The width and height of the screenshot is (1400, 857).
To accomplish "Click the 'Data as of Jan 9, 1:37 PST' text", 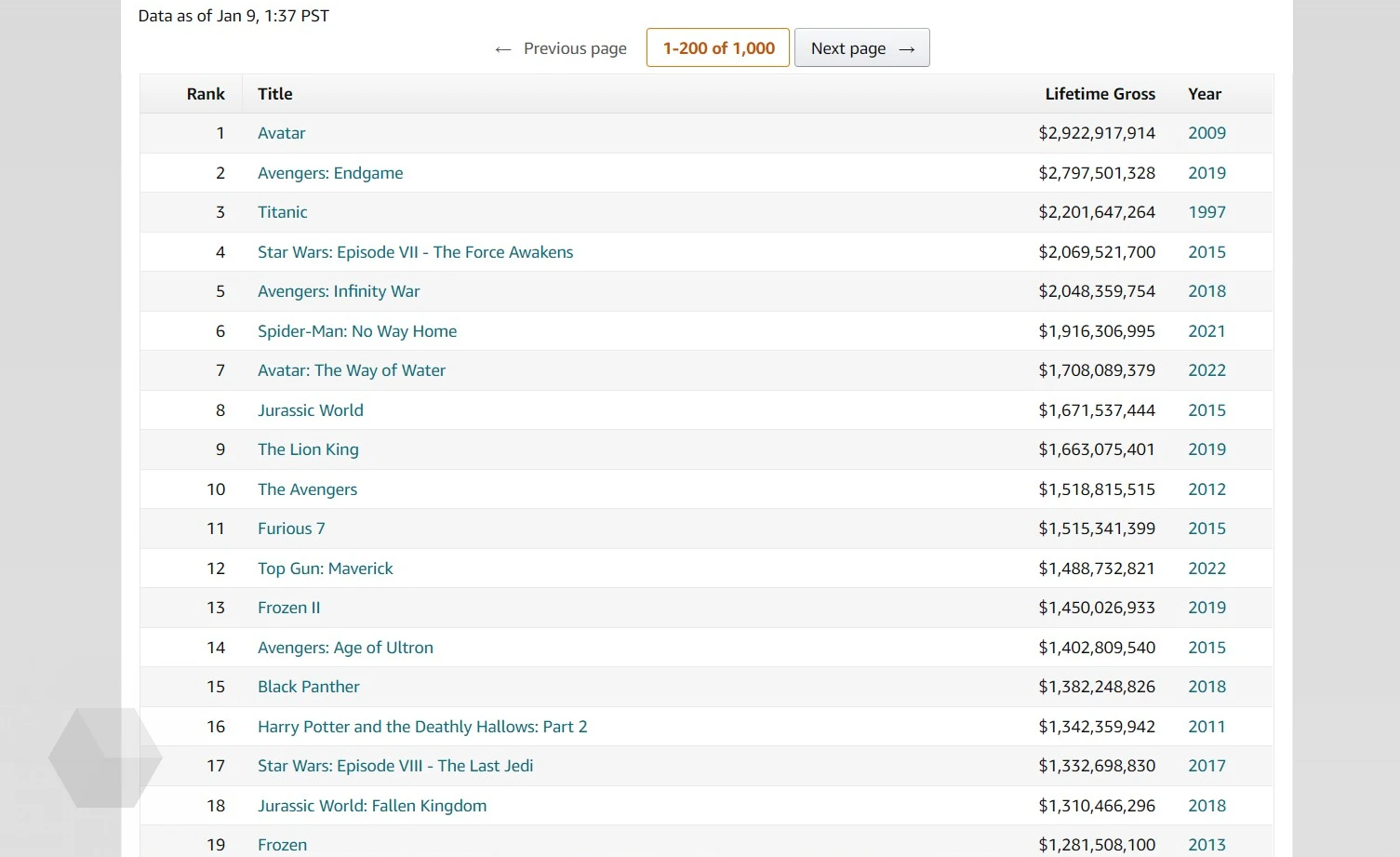I will tap(233, 16).
